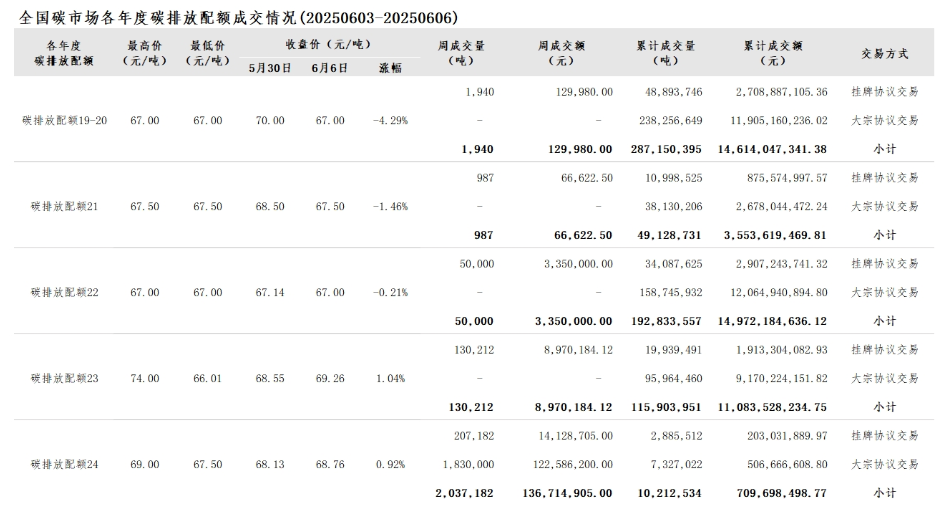Select the 涨幅 column header

tap(390, 68)
